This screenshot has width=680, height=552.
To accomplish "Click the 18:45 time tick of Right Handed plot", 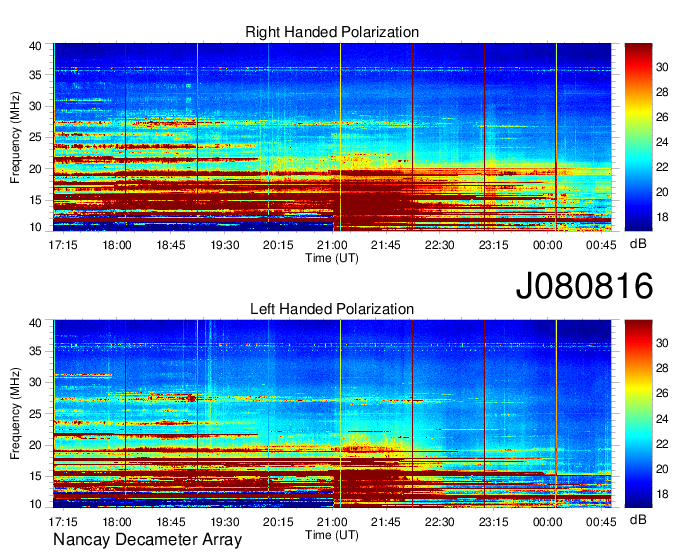I will pos(171,245).
